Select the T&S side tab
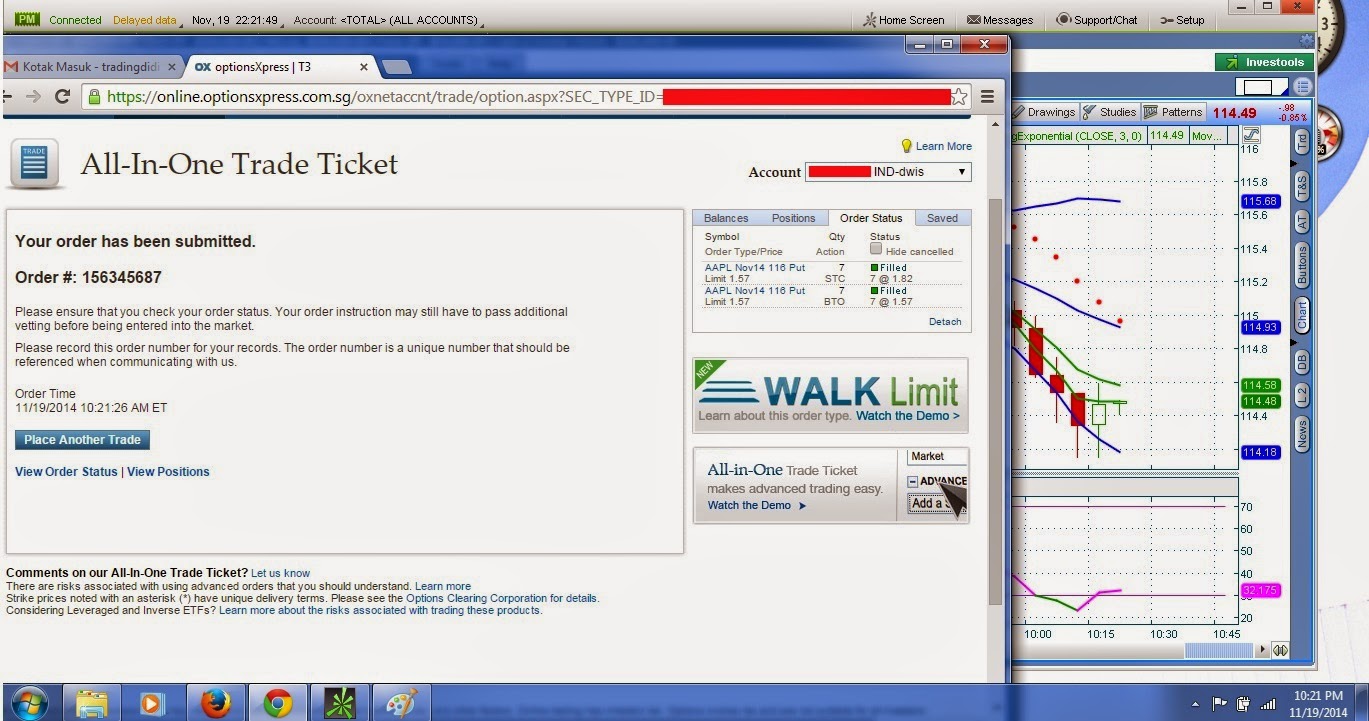 1302,185
